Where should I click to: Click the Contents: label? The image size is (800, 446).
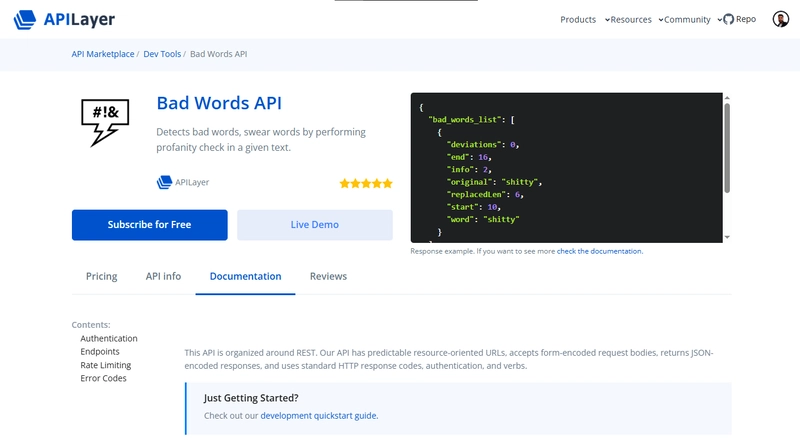tap(91, 325)
